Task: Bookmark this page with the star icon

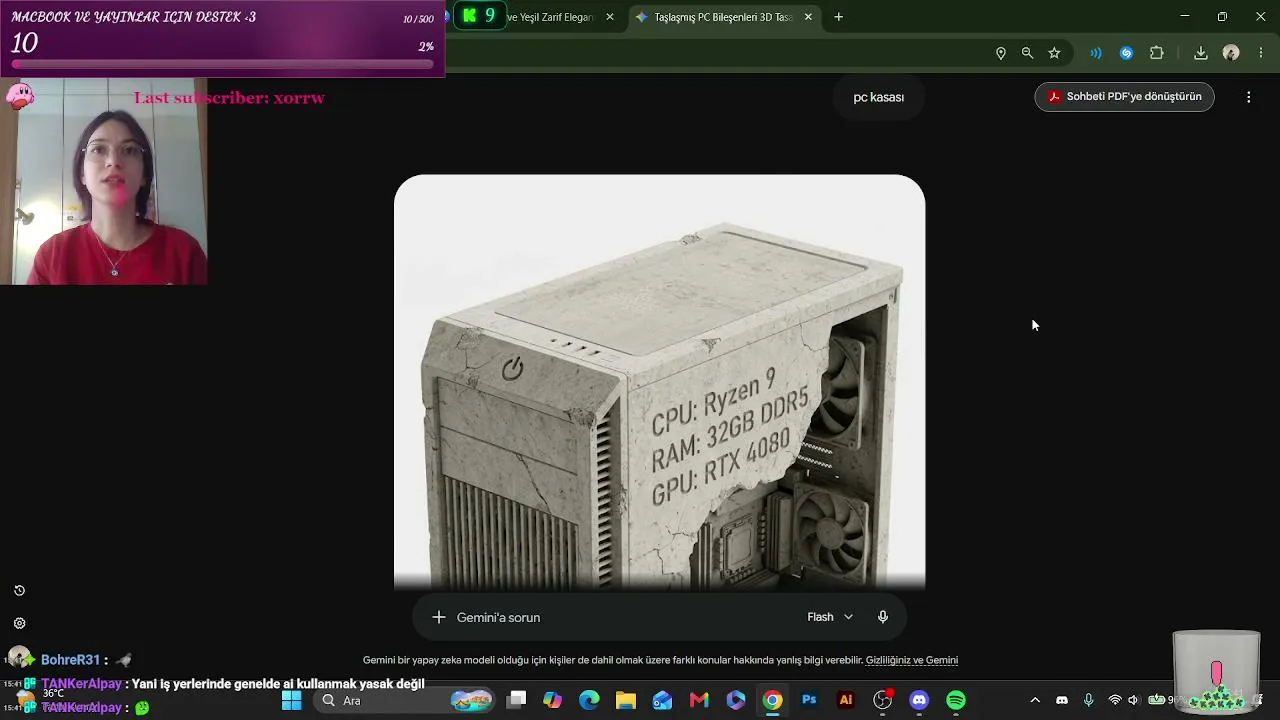Action: 1054,53
